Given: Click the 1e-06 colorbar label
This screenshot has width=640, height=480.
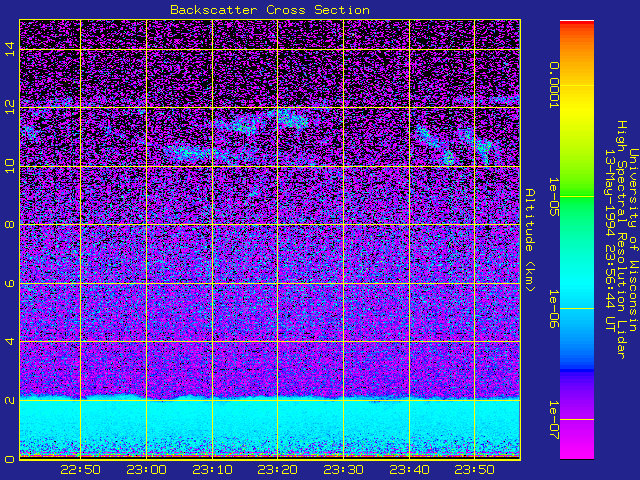Looking at the screenshot, I should tap(553, 309).
